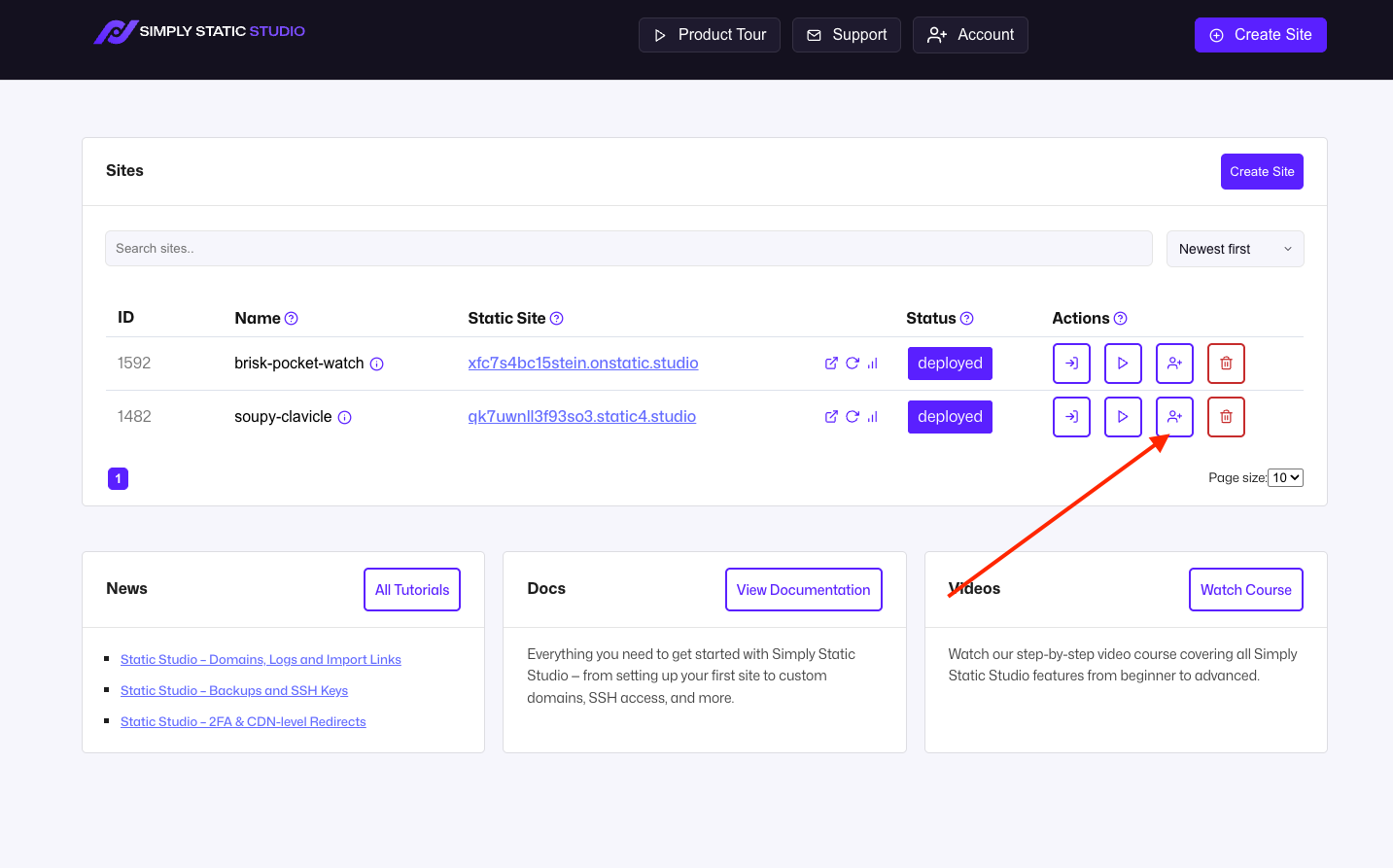The image size is (1393, 868).
Task: Select site ID 1482 cell
Action: [x=134, y=417]
